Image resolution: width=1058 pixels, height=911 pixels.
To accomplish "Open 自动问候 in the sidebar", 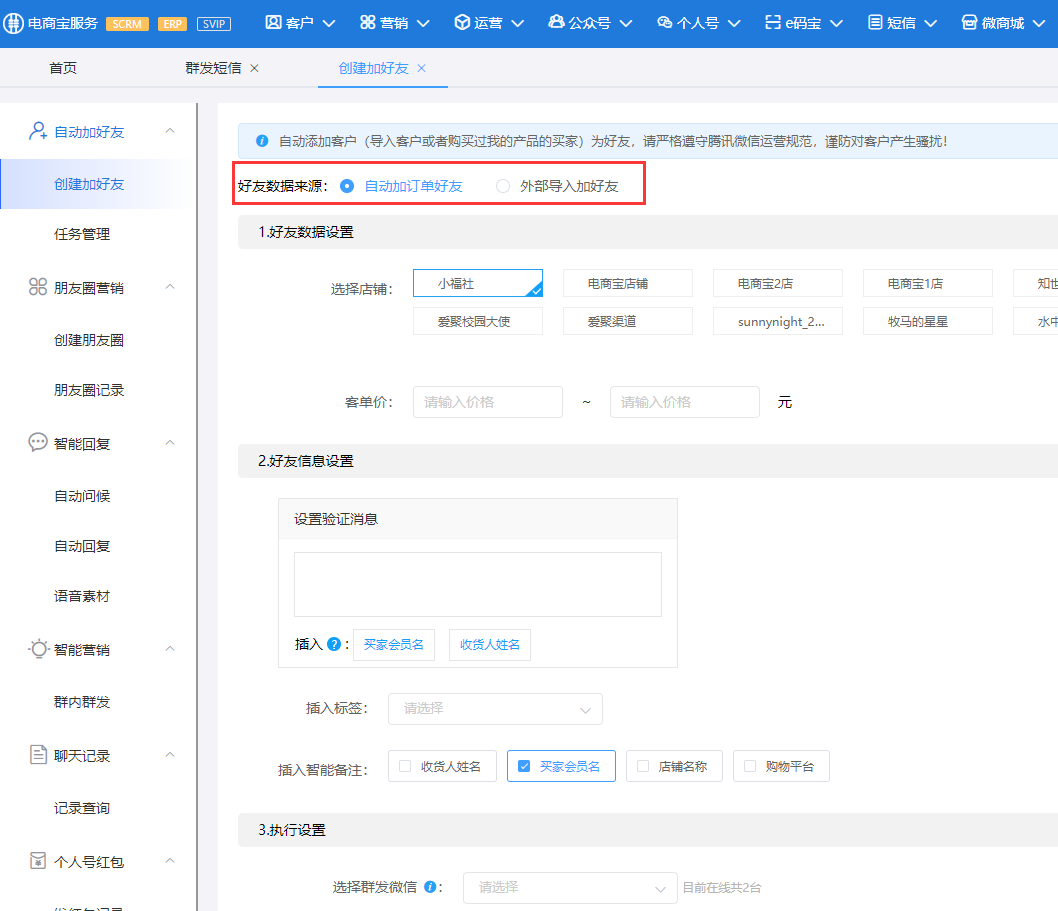I will tap(82, 496).
